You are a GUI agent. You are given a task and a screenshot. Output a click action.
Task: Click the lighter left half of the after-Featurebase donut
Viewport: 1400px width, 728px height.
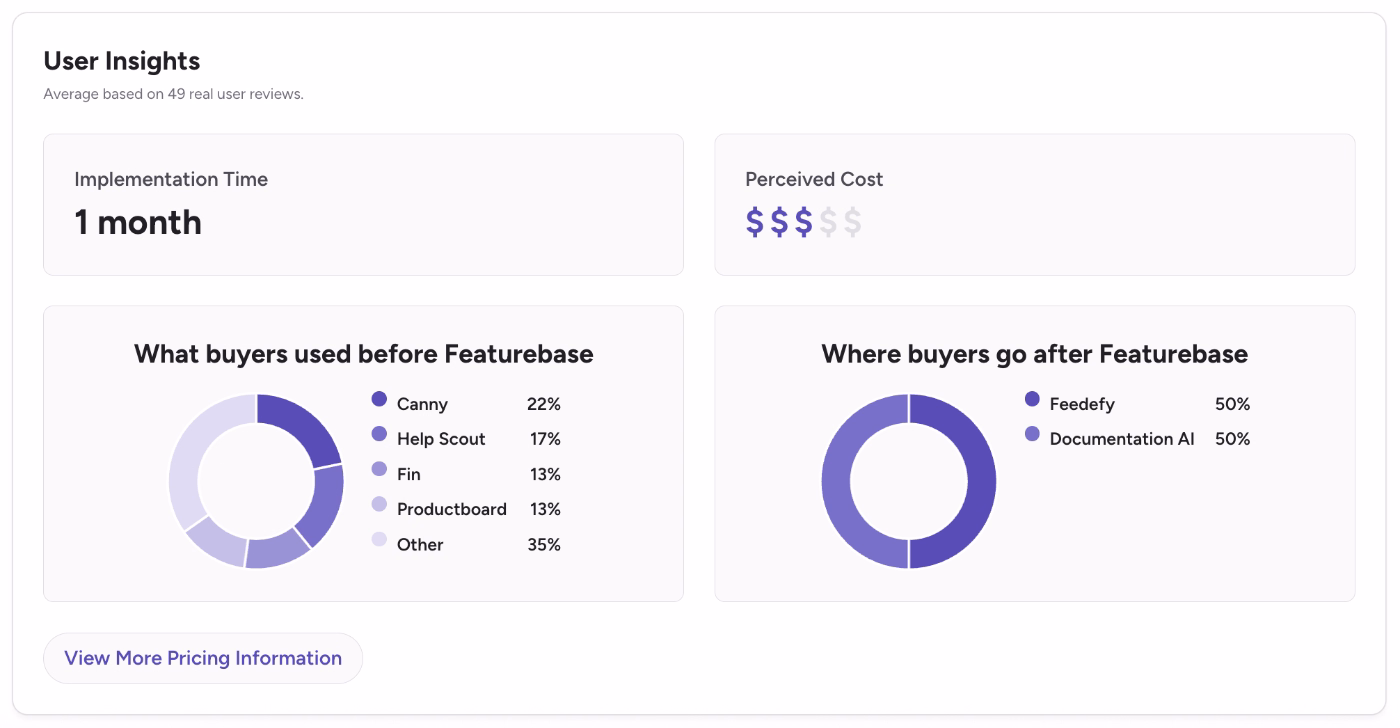pos(836,481)
